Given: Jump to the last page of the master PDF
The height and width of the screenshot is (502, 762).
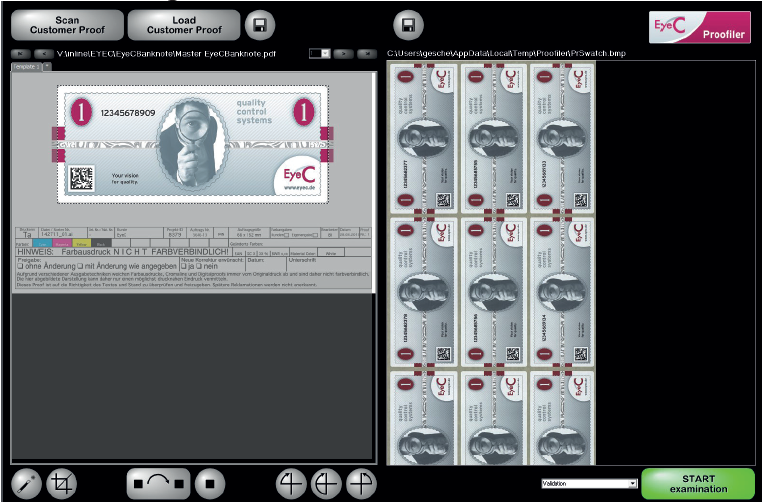Looking at the screenshot, I should point(367,53).
